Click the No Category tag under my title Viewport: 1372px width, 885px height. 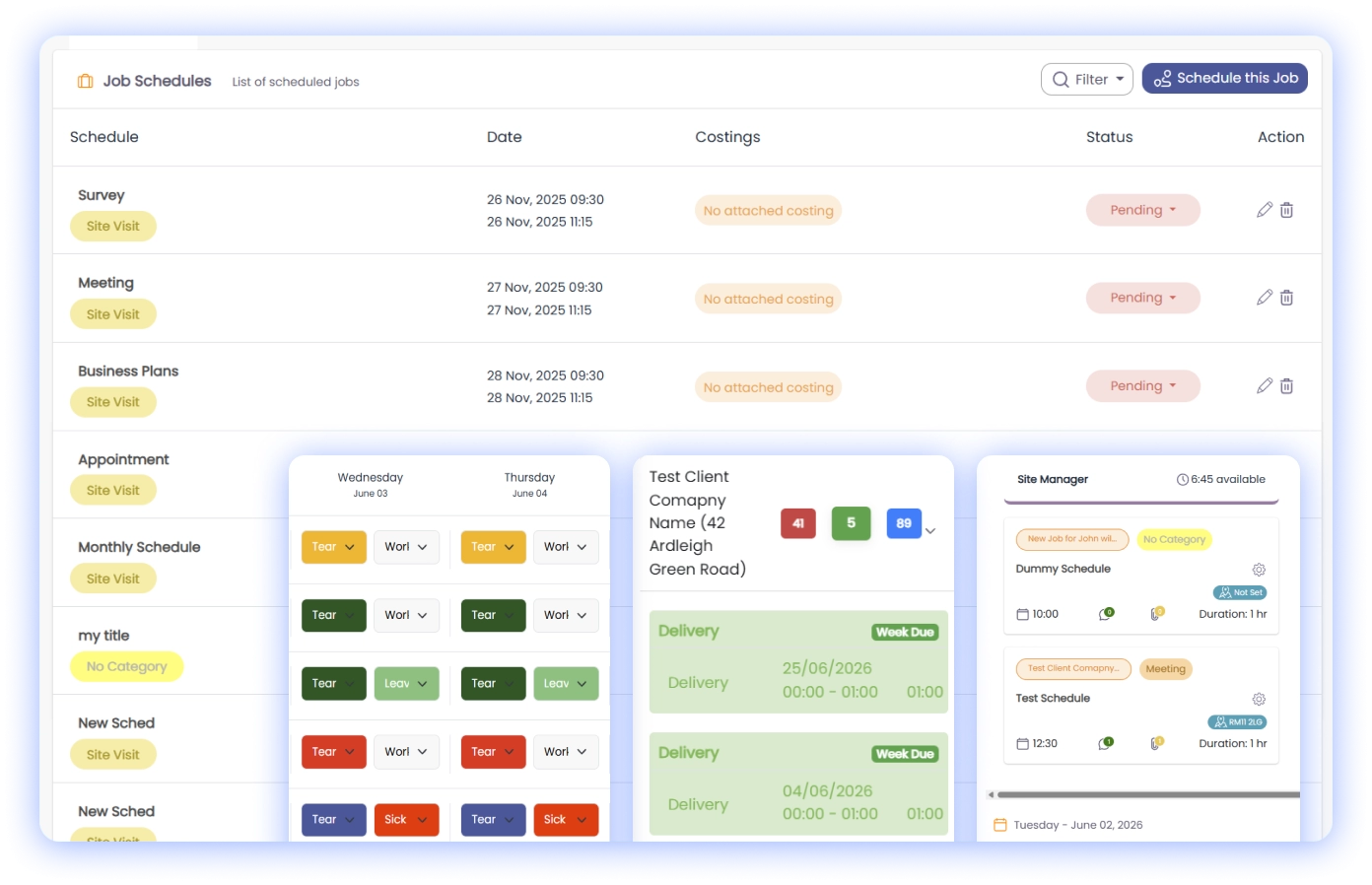click(x=126, y=667)
